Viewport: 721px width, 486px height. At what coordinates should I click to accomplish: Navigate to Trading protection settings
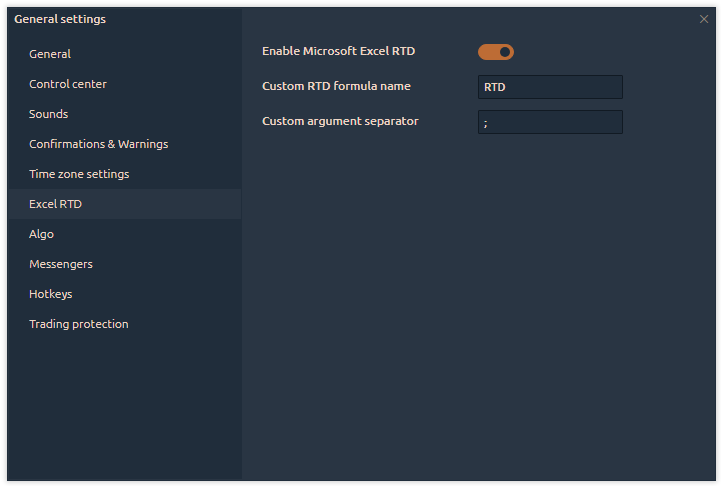pos(78,324)
